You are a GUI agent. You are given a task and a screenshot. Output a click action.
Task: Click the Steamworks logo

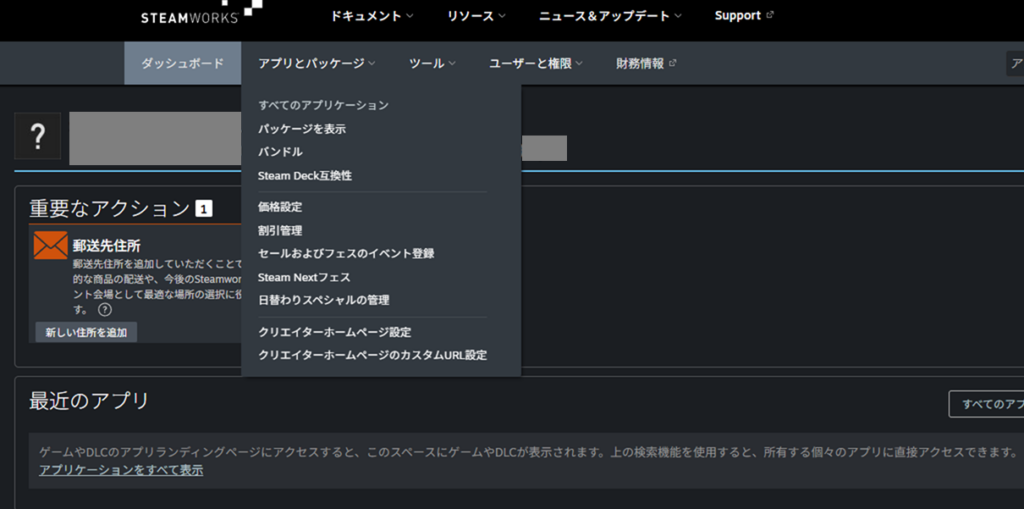[190, 14]
